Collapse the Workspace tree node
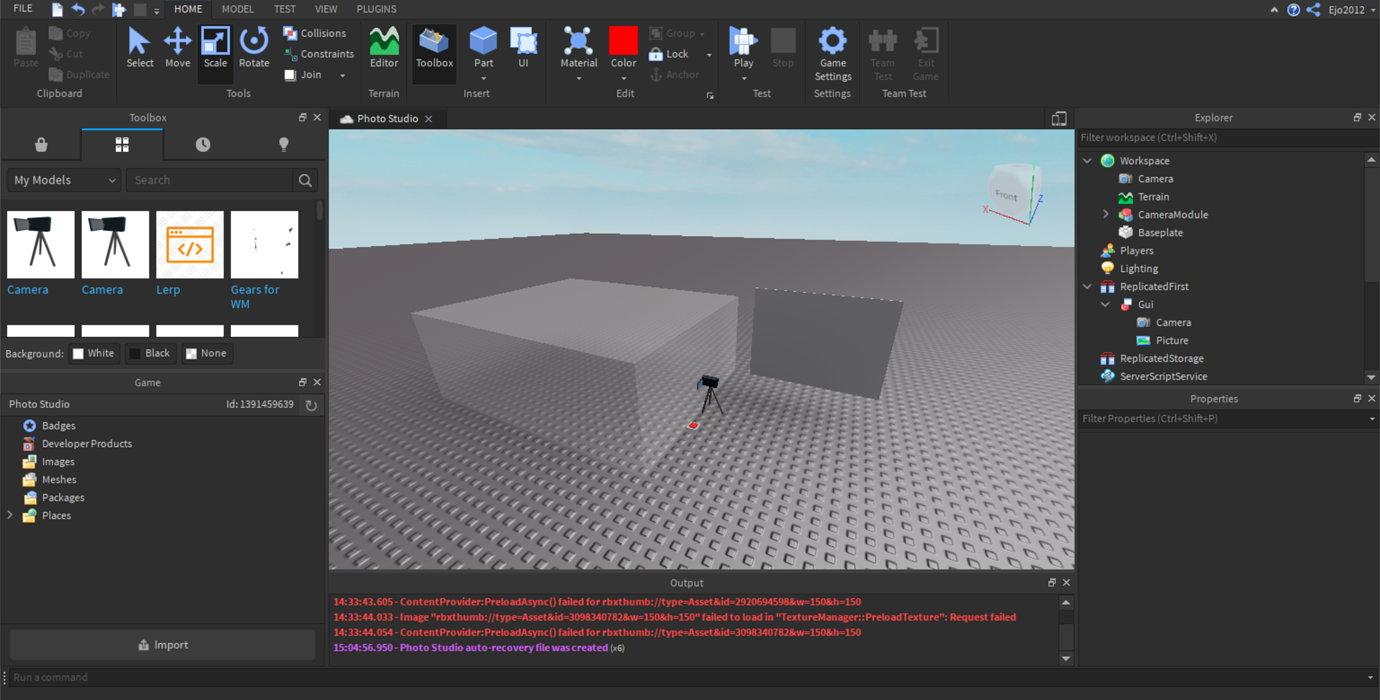 [1088, 160]
